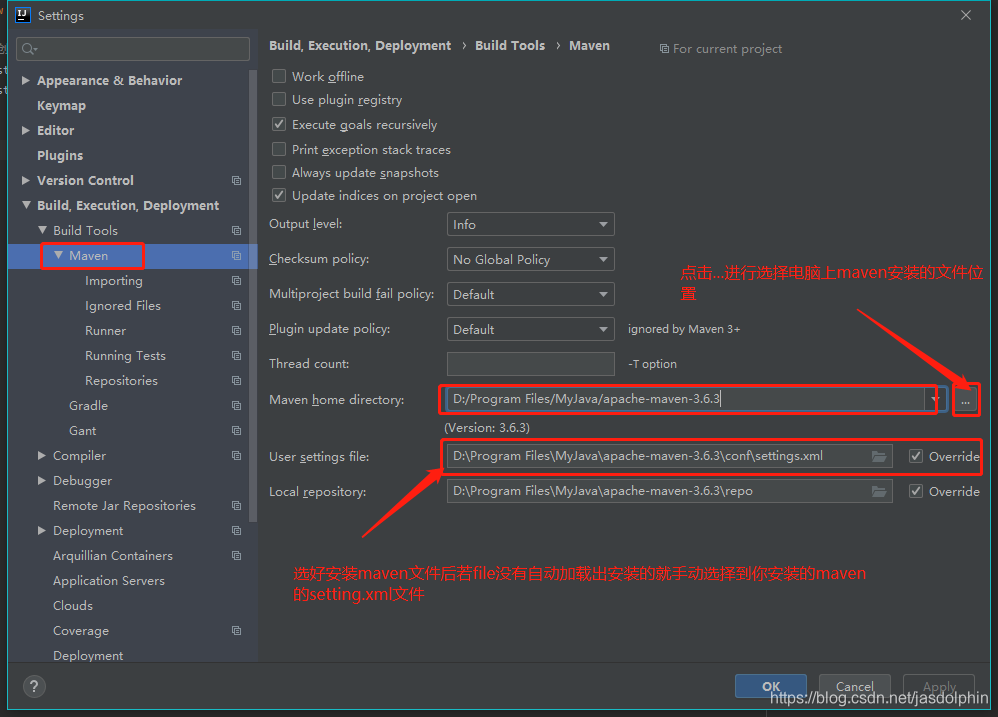Open the Checksum policy dropdown

531,259
